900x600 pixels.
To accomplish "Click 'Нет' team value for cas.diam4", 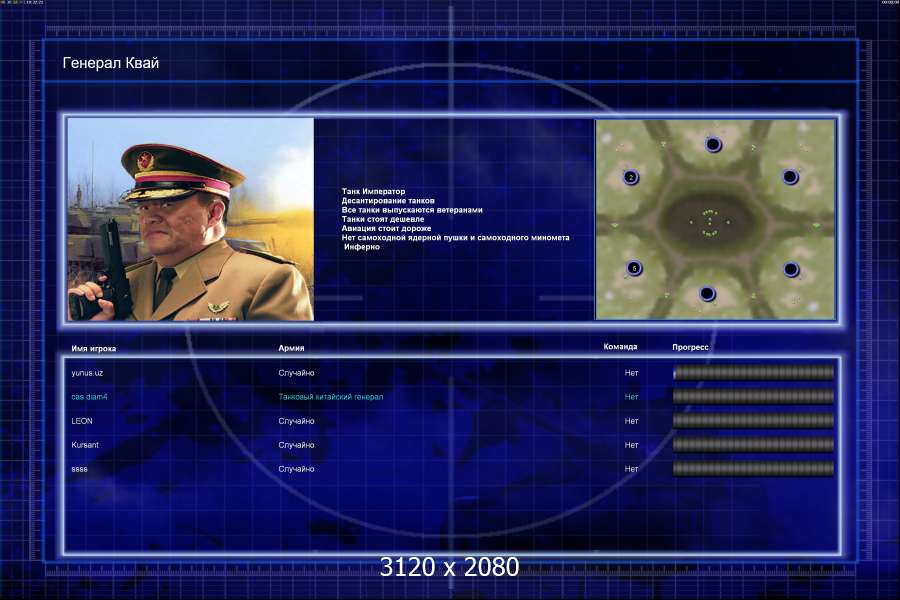I will [x=631, y=397].
